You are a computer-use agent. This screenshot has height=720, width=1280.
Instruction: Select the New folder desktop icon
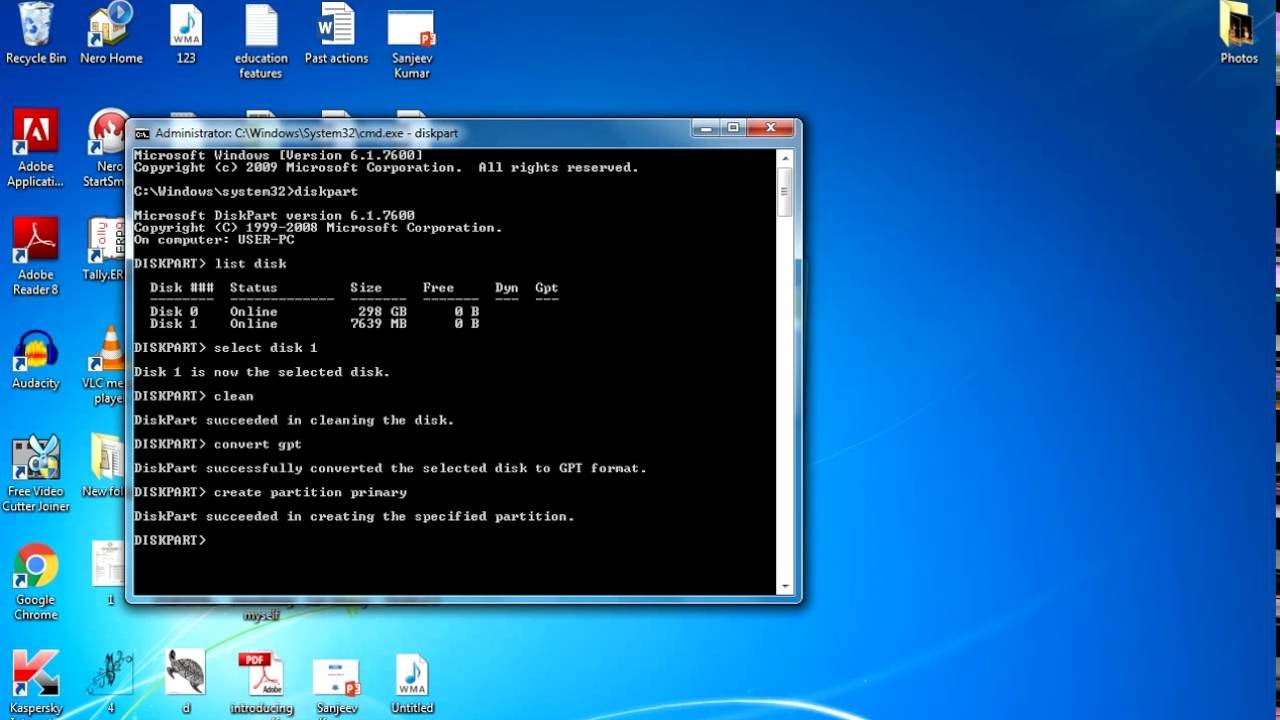[104, 466]
